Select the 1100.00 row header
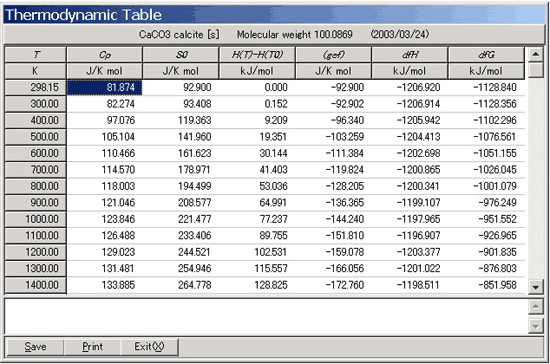The height and width of the screenshot is (364, 550). click(x=35, y=236)
